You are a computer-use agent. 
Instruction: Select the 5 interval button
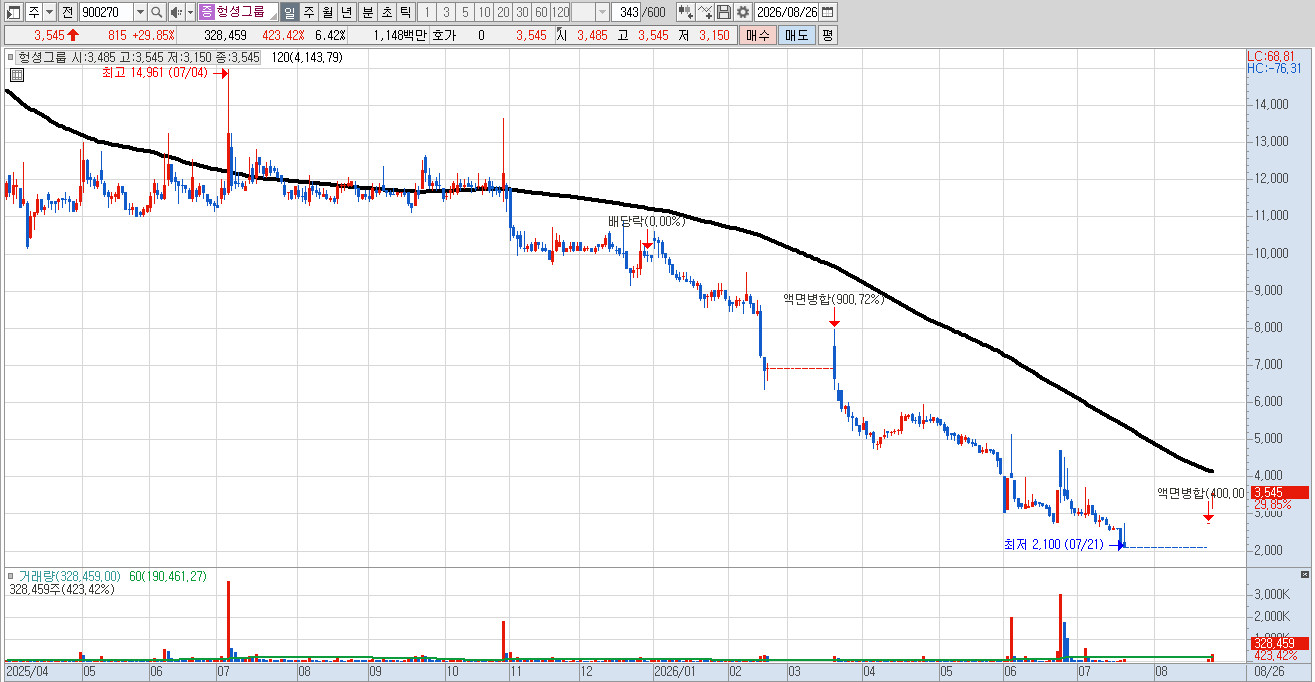point(464,12)
